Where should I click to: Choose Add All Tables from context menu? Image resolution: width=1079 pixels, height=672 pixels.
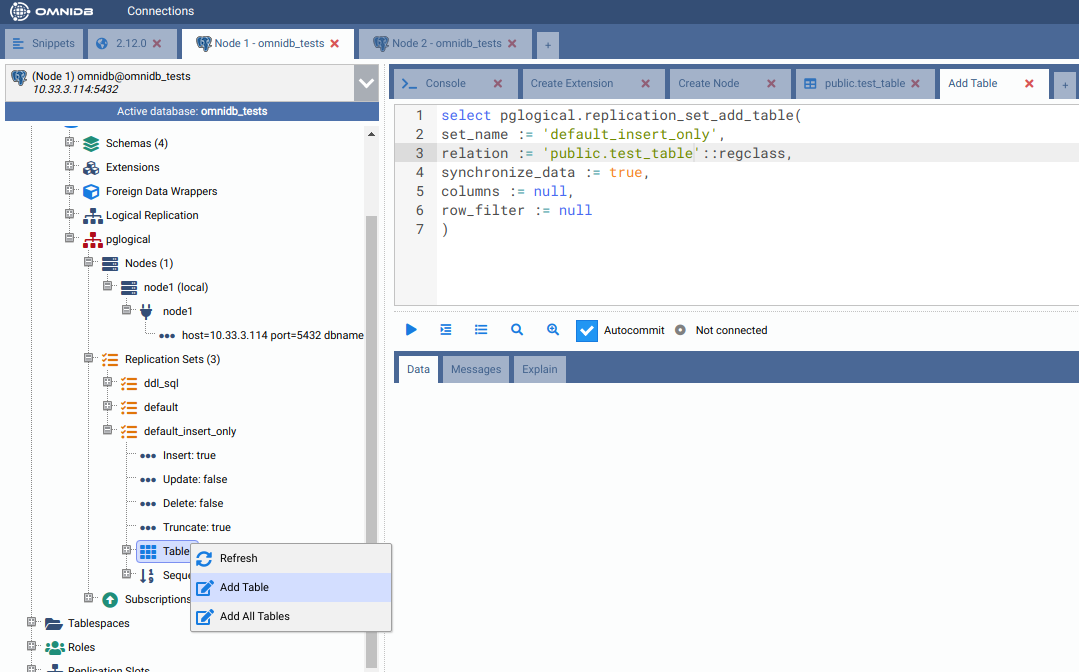click(291, 616)
